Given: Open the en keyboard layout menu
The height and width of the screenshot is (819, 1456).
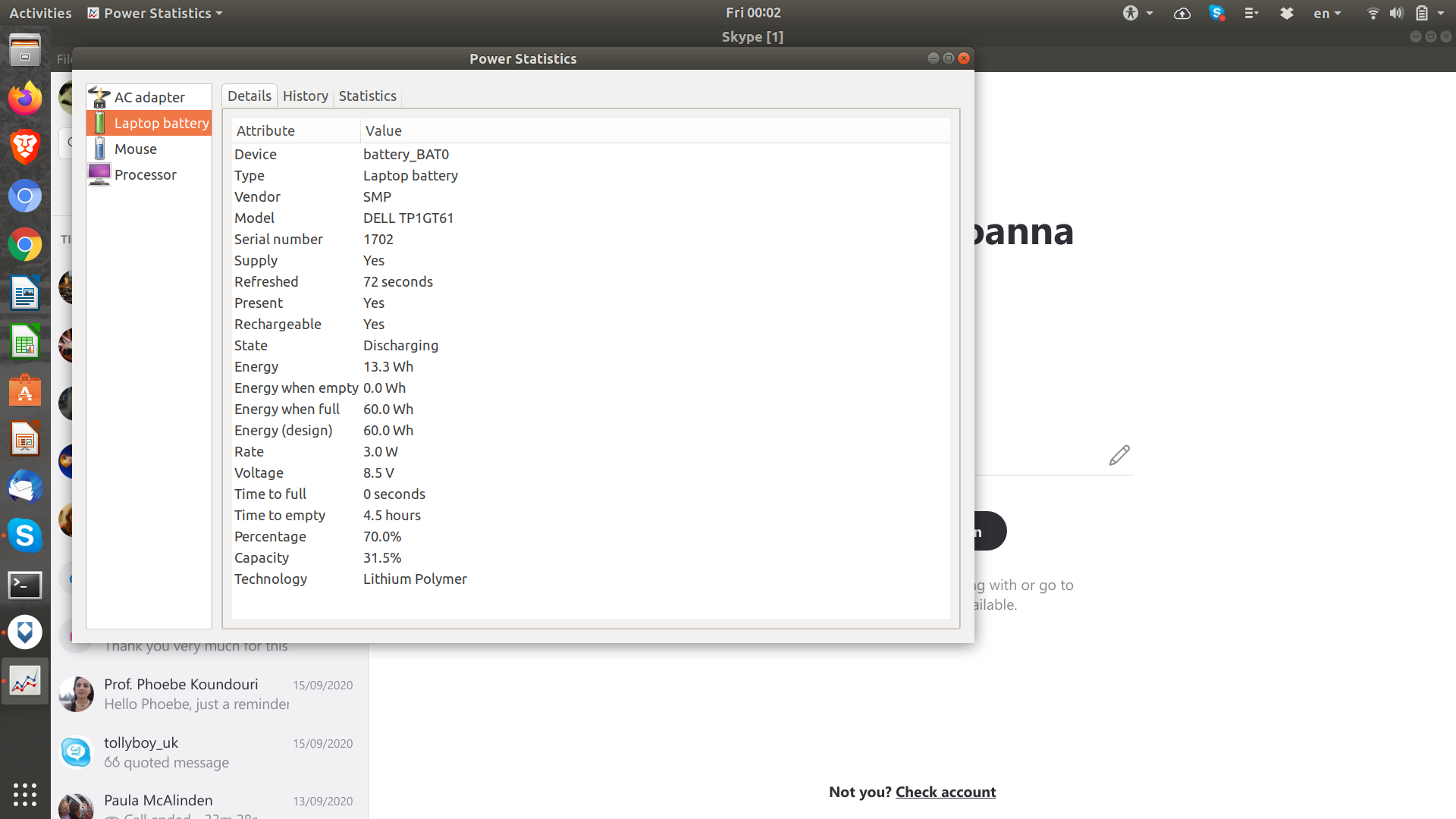Looking at the screenshot, I should pyautogui.click(x=1327, y=13).
